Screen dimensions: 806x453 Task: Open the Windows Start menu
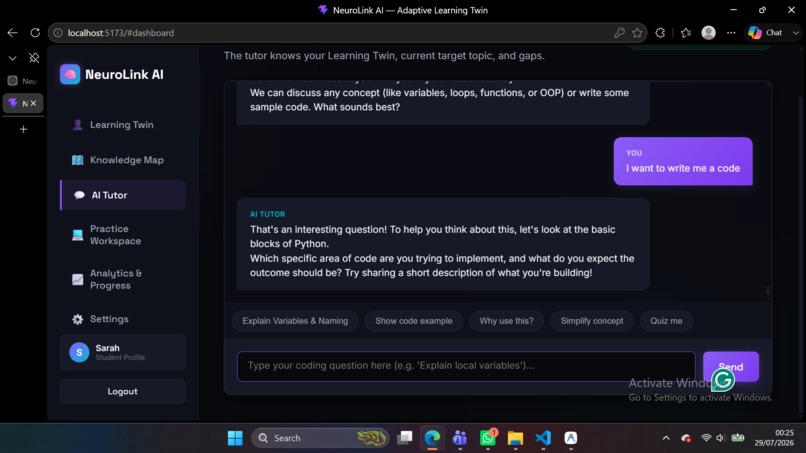(x=235, y=438)
